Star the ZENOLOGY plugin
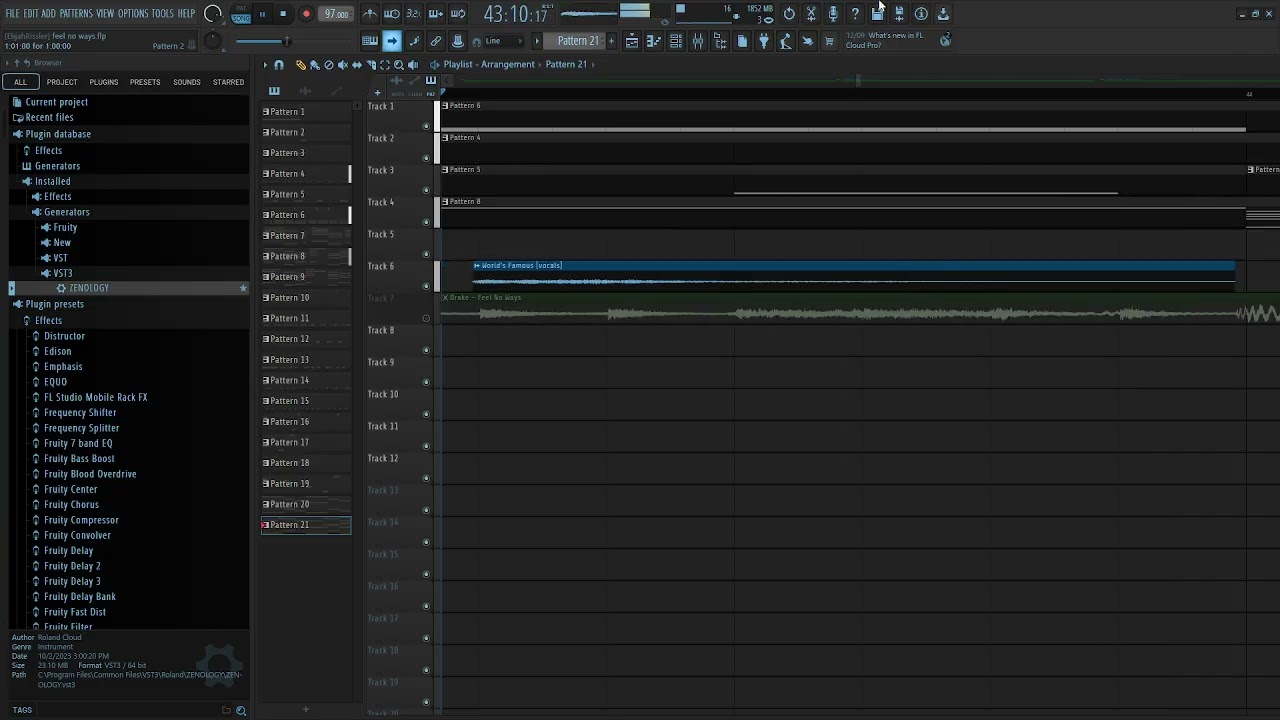Image resolution: width=1280 pixels, height=720 pixels. coord(243,288)
